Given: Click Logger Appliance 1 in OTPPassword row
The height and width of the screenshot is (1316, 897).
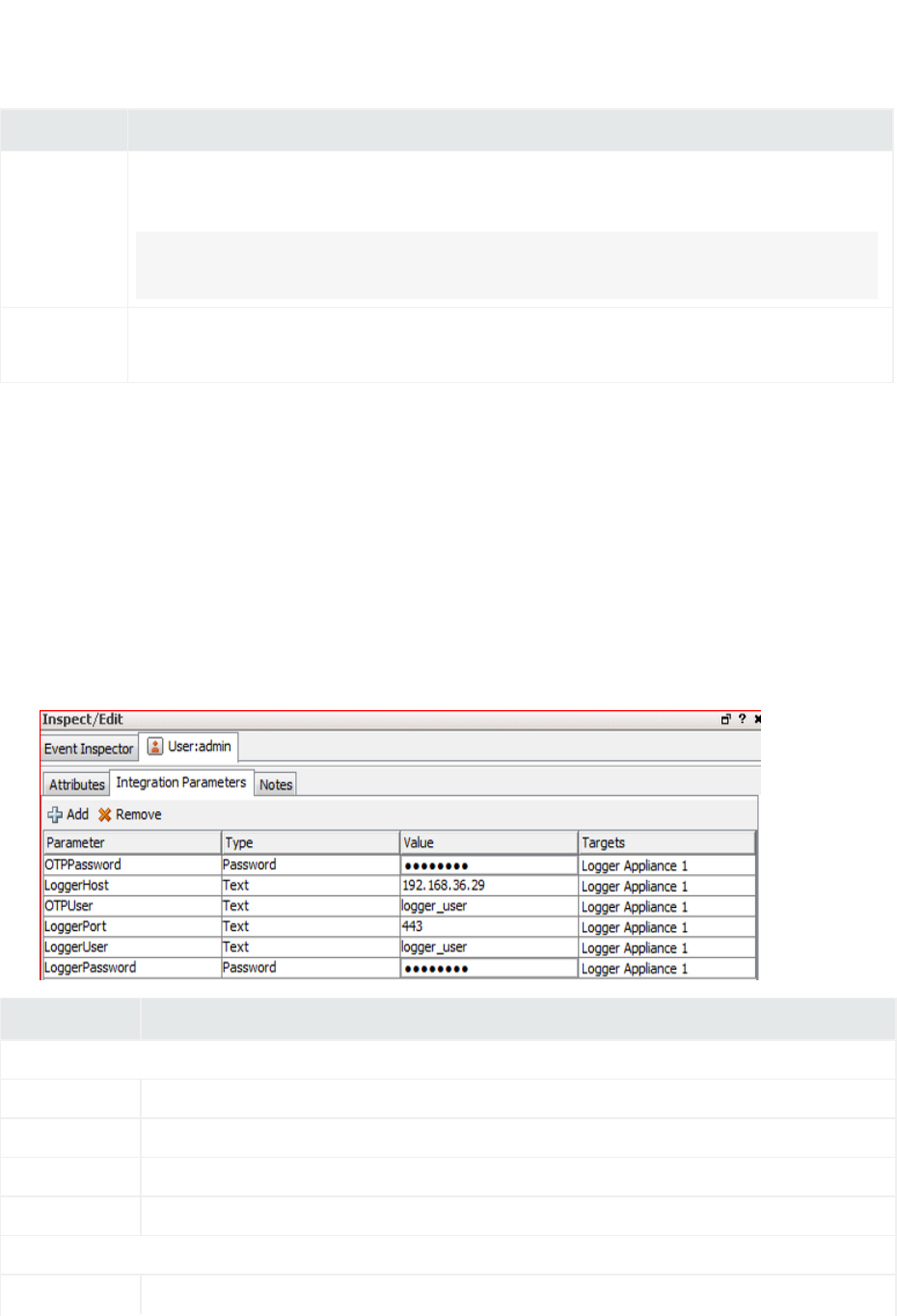Looking at the screenshot, I should 666,865.
